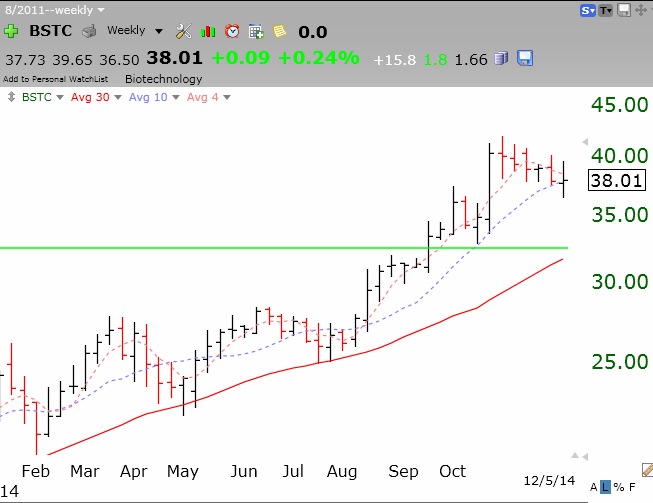Open the yellow sticky note icon
This screenshot has width=653, height=503.
point(280,31)
